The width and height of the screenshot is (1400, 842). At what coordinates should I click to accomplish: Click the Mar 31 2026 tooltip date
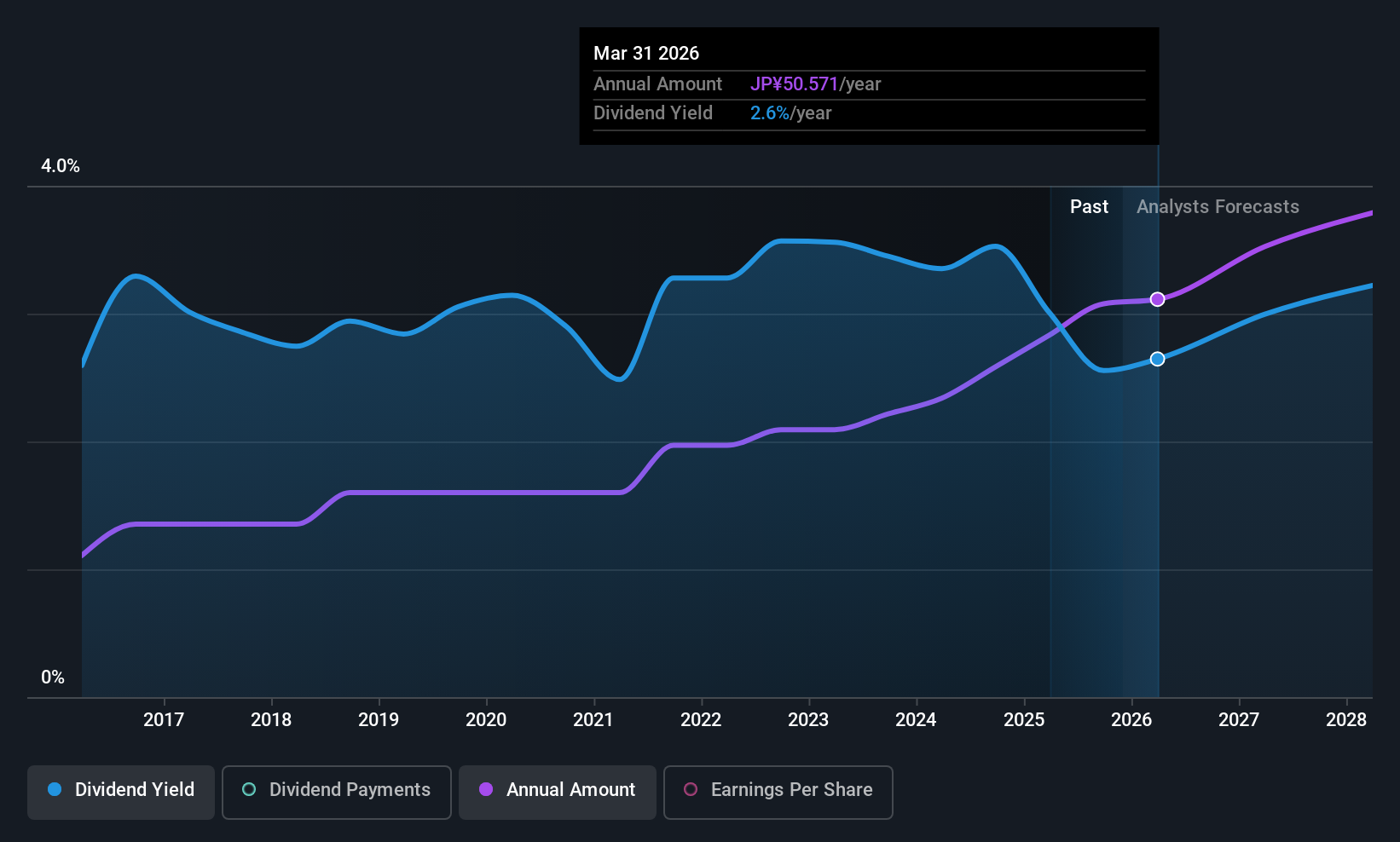pos(646,54)
